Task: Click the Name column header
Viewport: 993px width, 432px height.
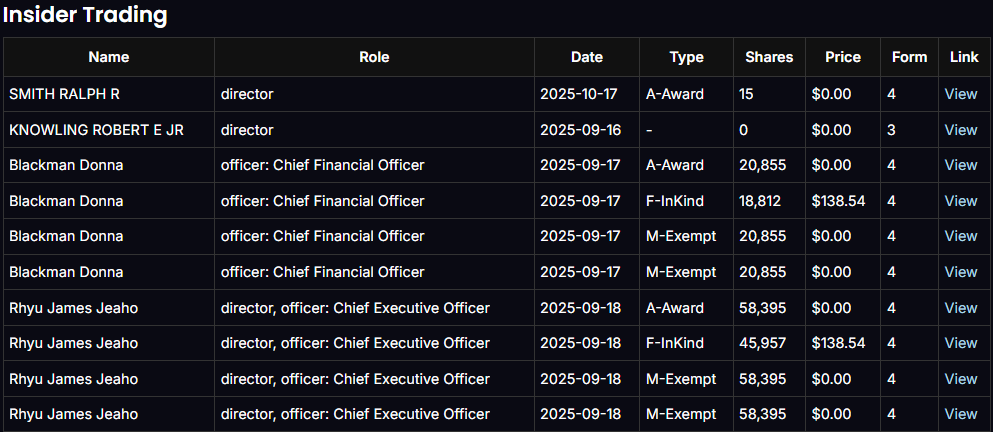Action: point(108,57)
